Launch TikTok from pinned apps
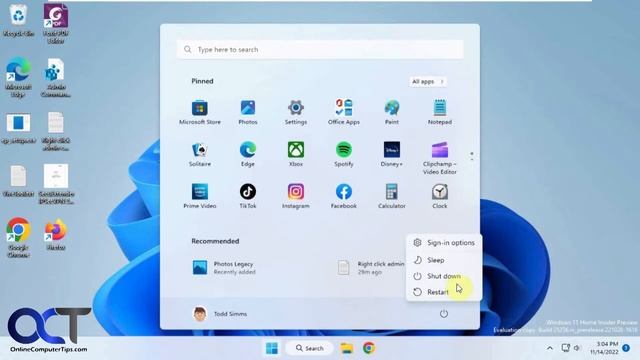This screenshot has height=360, width=640. point(248,196)
